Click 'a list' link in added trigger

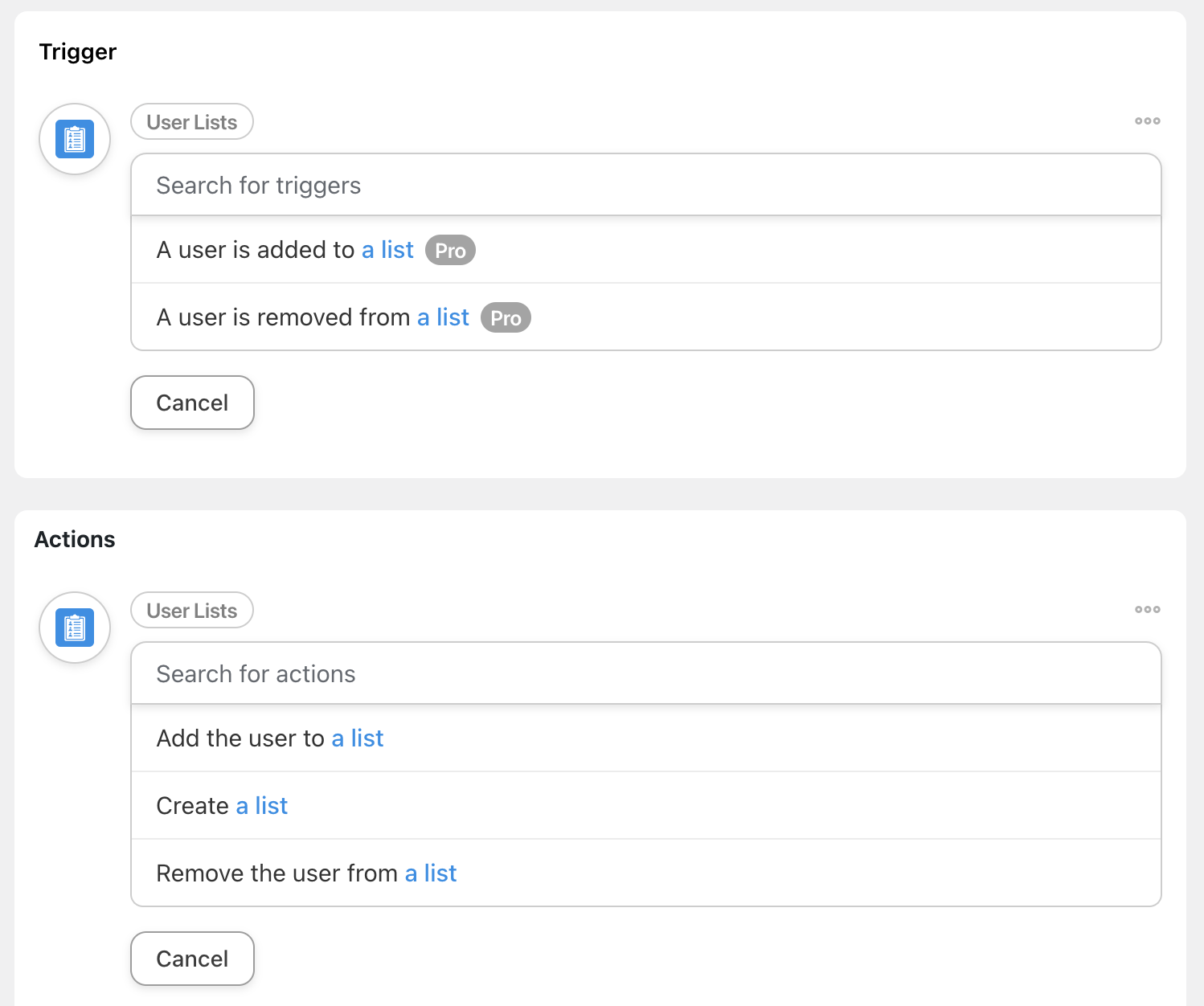387,251
